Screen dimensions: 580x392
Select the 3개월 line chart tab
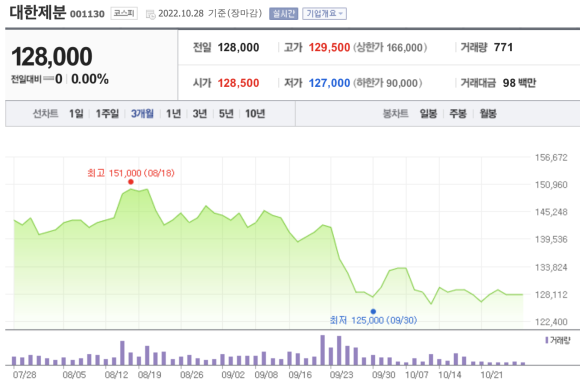point(142,114)
